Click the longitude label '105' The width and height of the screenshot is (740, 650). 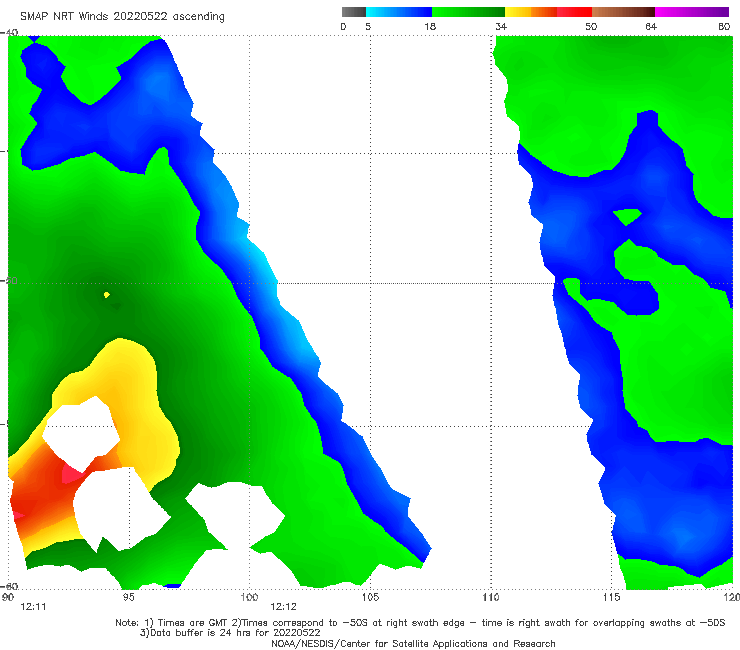click(370, 597)
